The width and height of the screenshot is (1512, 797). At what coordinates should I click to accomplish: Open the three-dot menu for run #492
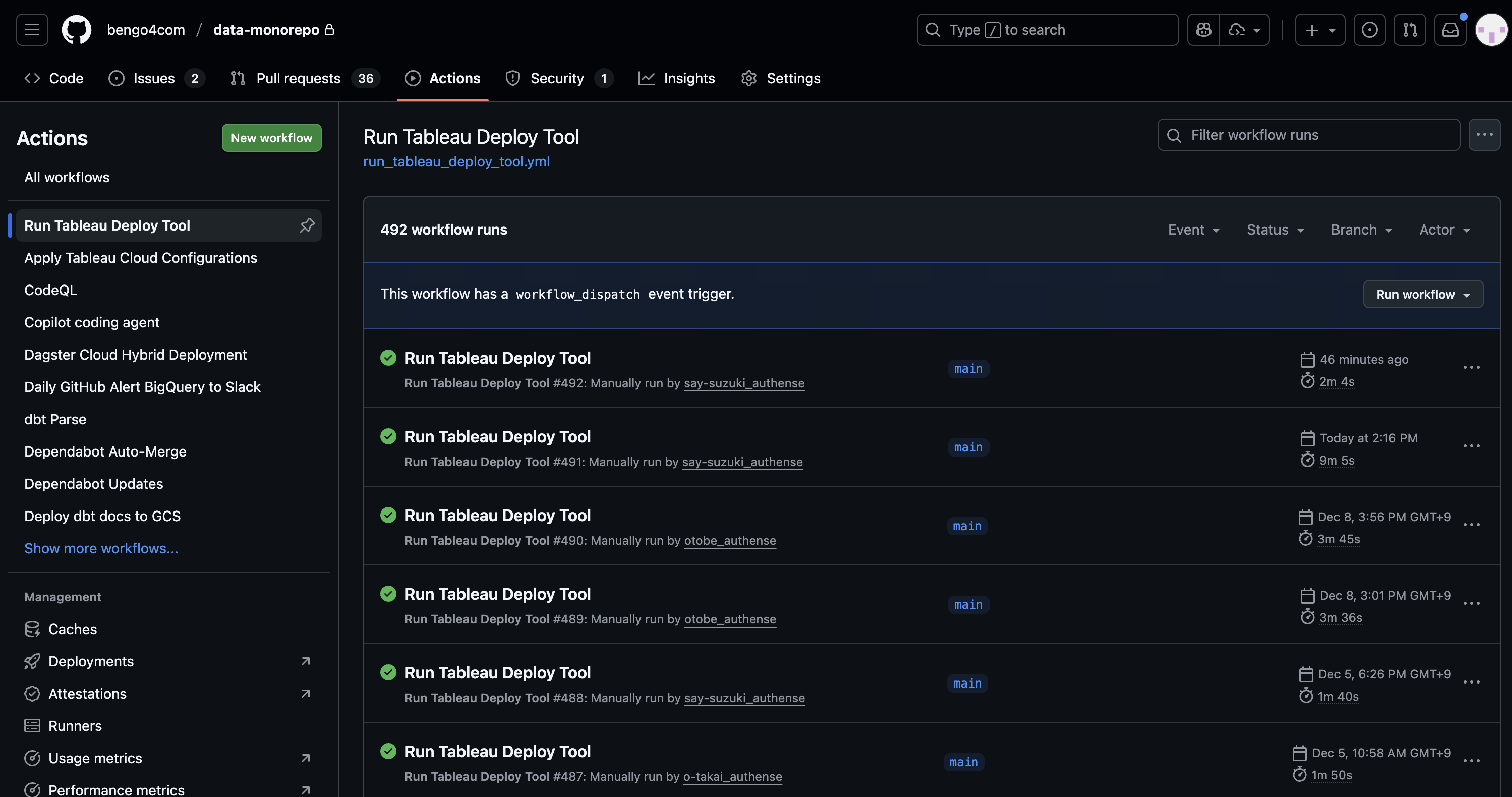(x=1471, y=368)
